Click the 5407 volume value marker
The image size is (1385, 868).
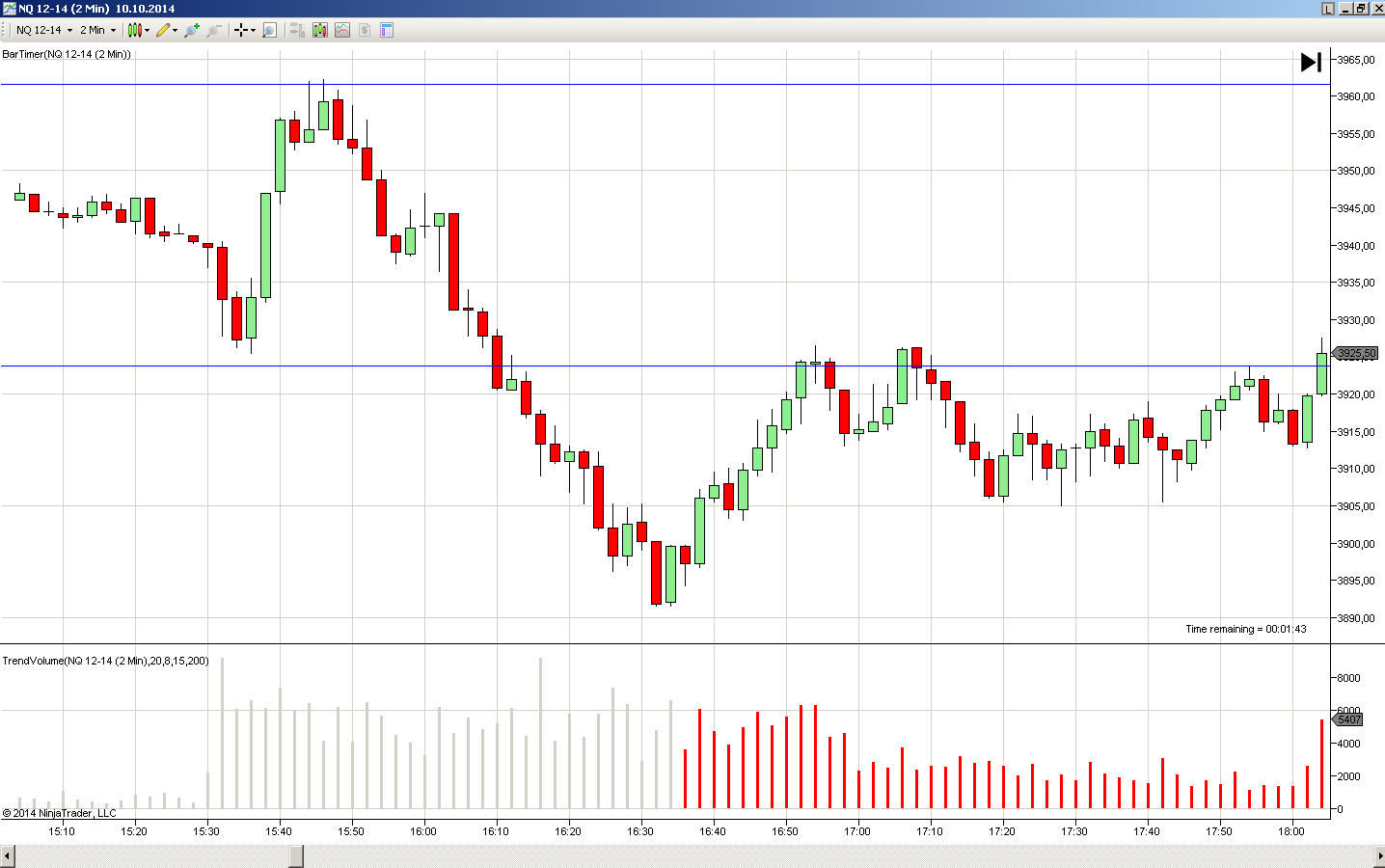tap(1347, 719)
